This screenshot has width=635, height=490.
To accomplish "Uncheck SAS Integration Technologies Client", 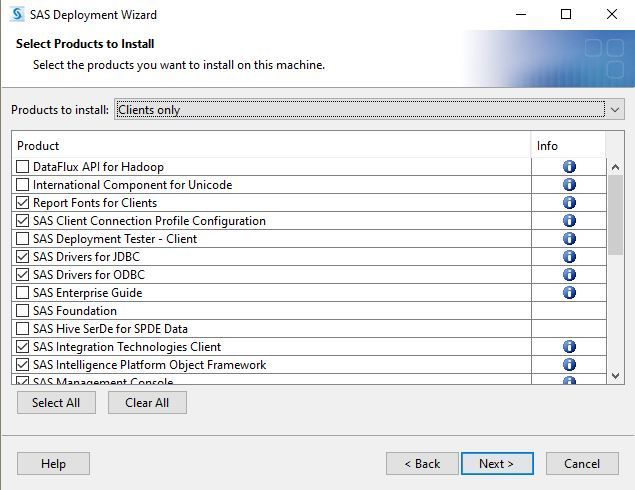I will [x=22, y=347].
